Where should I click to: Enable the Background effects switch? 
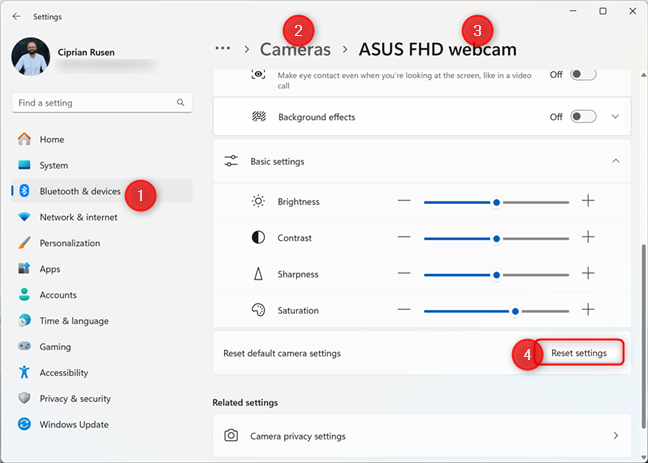tap(583, 117)
